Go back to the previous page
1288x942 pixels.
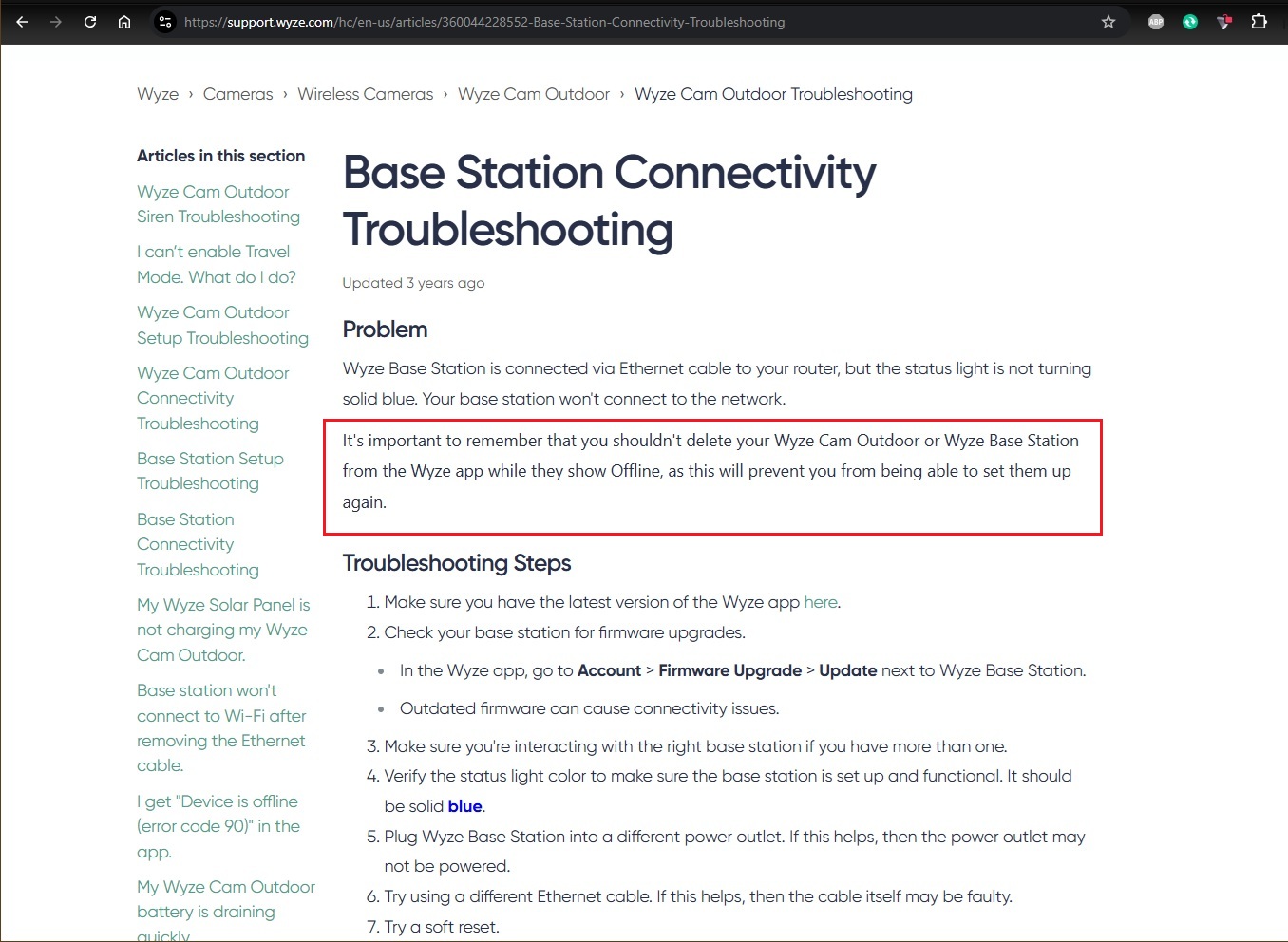pyautogui.click(x=22, y=22)
